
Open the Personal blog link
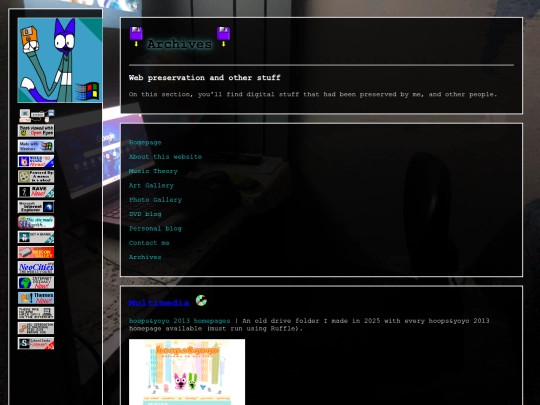[155, 229]
